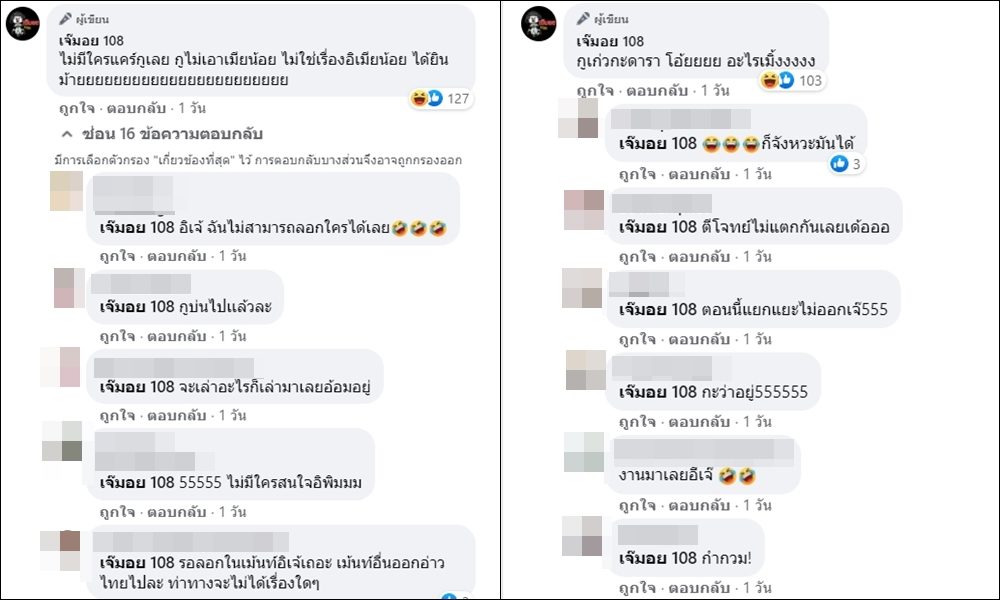Click the like reaction showing 3
Image resolution: width=1000 pixels, height=600 pixels.
pyautogui.click(x=846, y=164)
